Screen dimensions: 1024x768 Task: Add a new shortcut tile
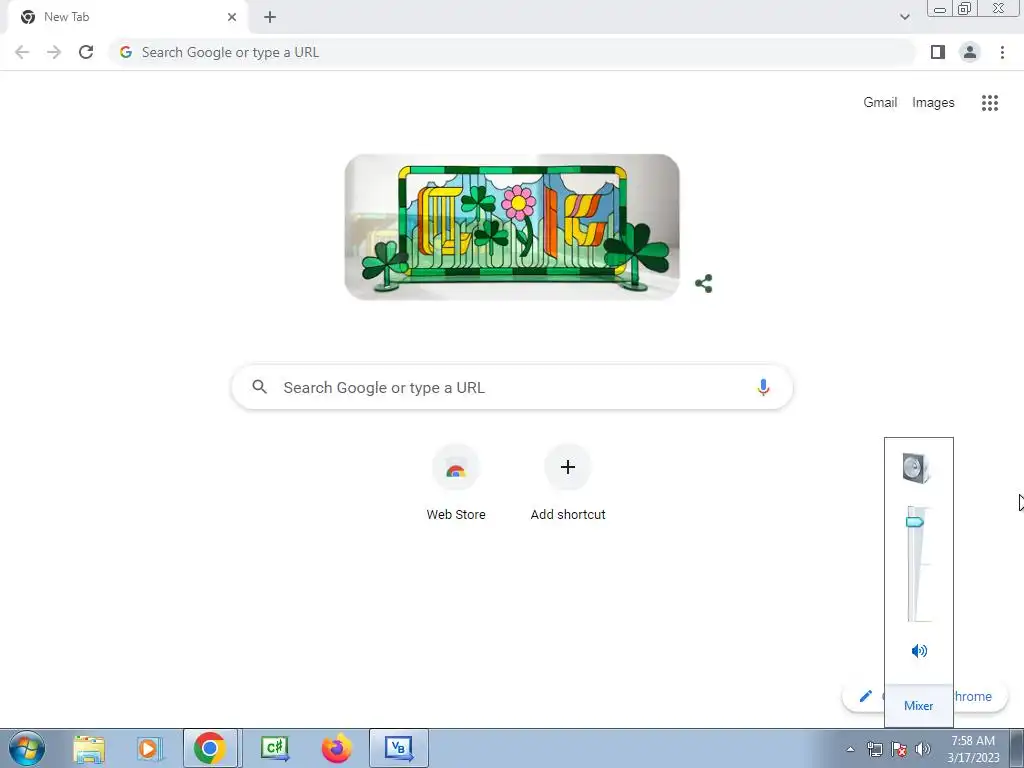(568, 483)
